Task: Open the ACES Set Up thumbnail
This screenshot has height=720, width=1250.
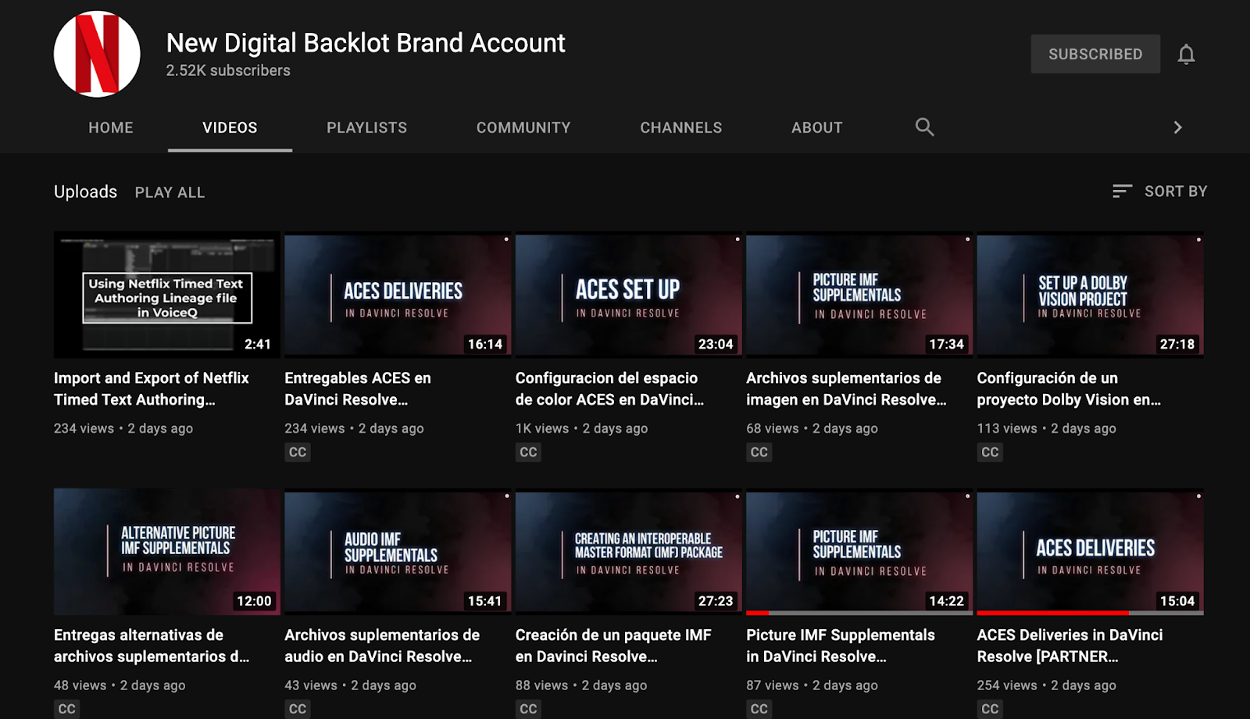Action: (x=628, y=295)
